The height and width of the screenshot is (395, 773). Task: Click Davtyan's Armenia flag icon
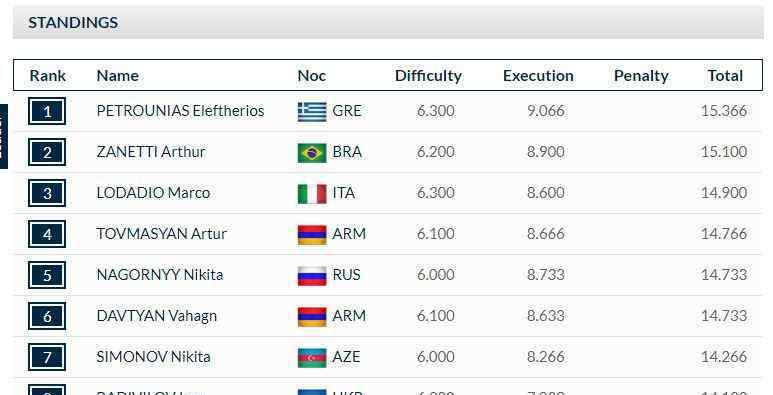tap(312, 317)
